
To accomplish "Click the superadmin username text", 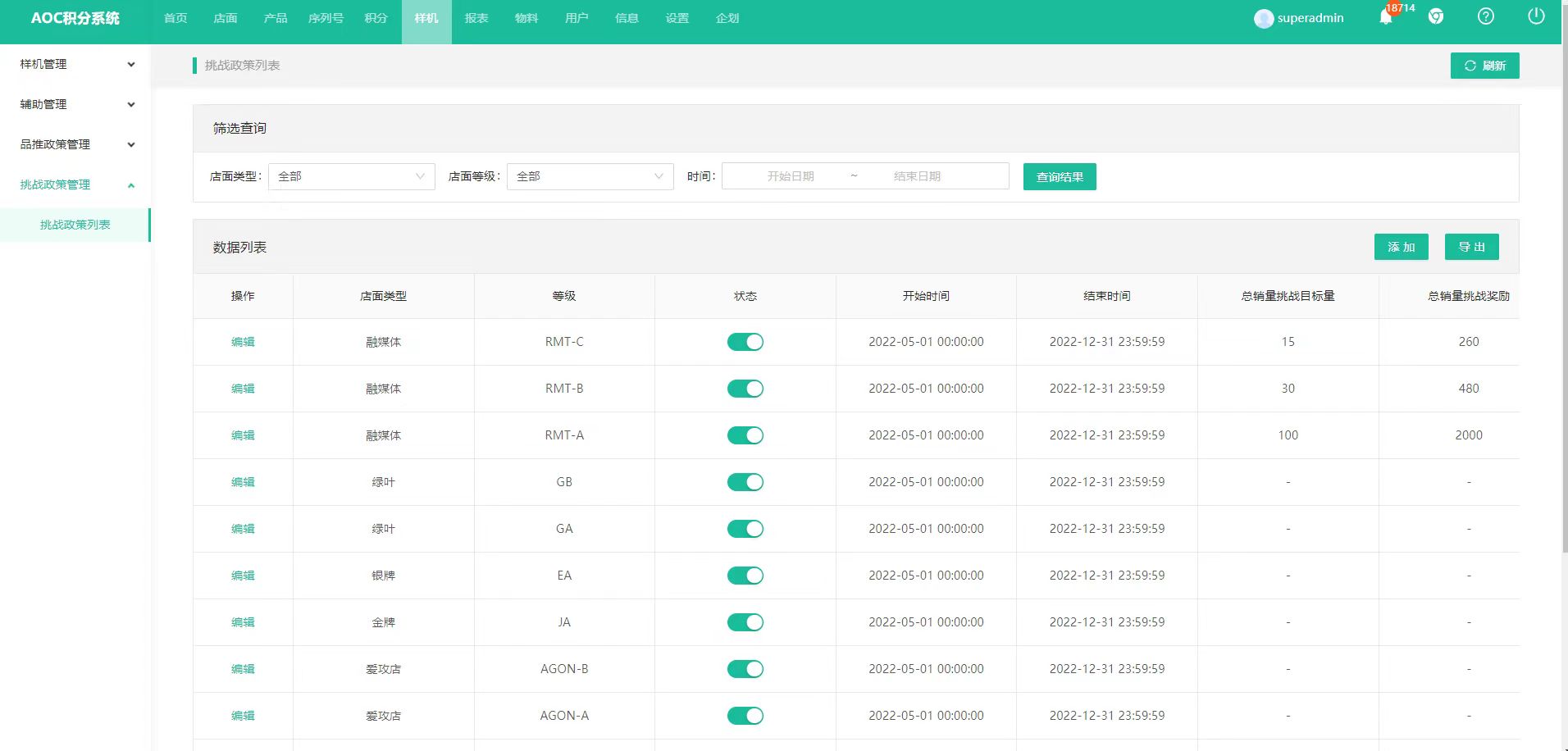I will click(1310, 18).
